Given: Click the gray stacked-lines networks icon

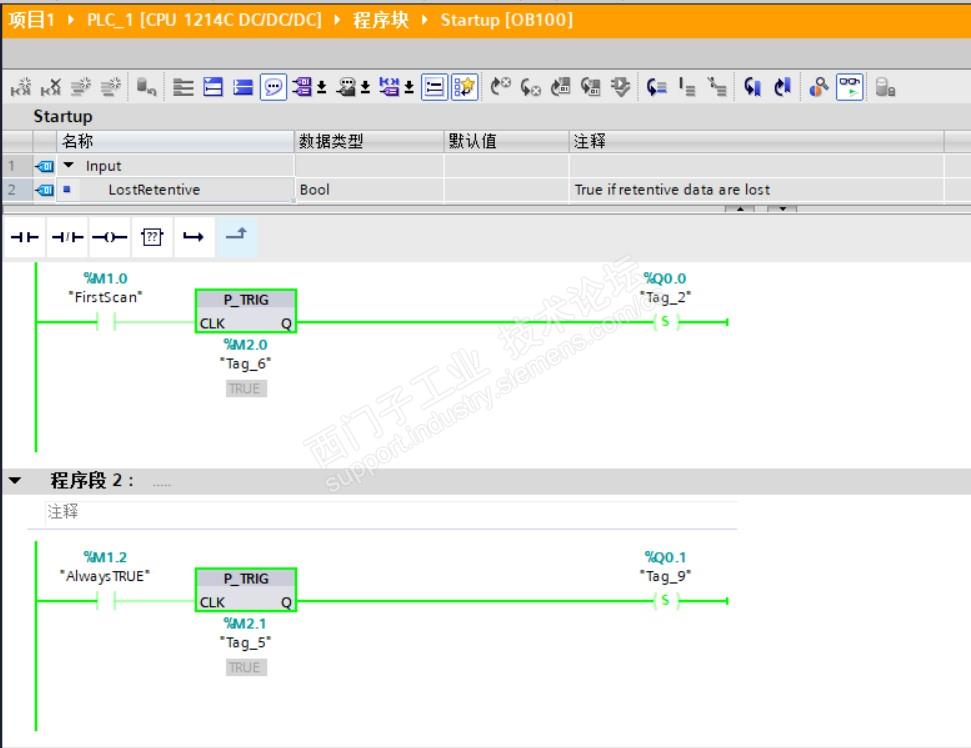Looking at the screenshot, I should pyautogui.click(x=183, y=87).
